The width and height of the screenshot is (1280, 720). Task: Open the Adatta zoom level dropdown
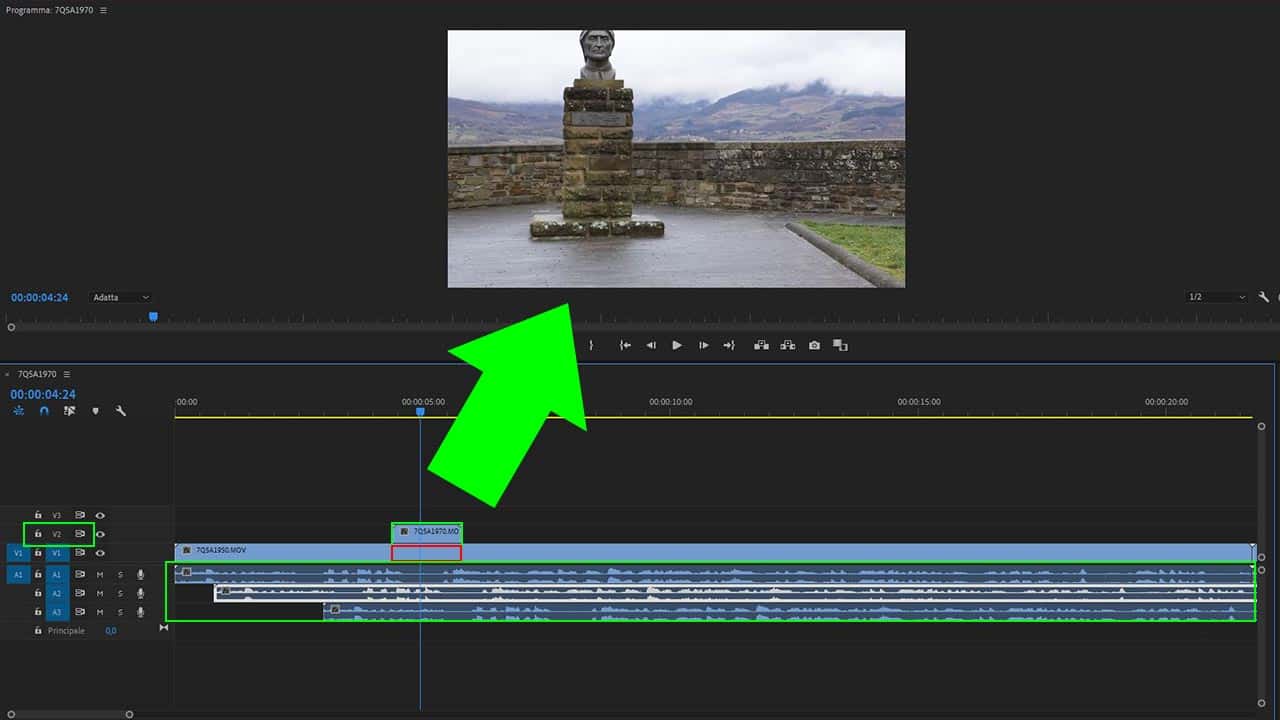(x=121, y=297)
